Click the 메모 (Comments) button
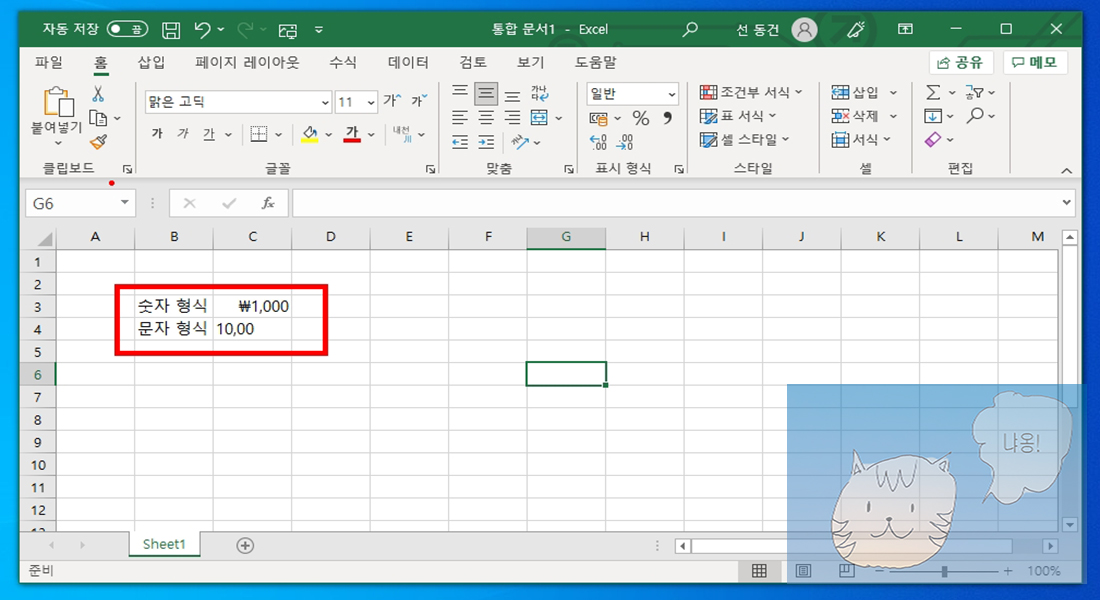The width and height of the screenshot is (1100, 600). tap(1034, 62)
